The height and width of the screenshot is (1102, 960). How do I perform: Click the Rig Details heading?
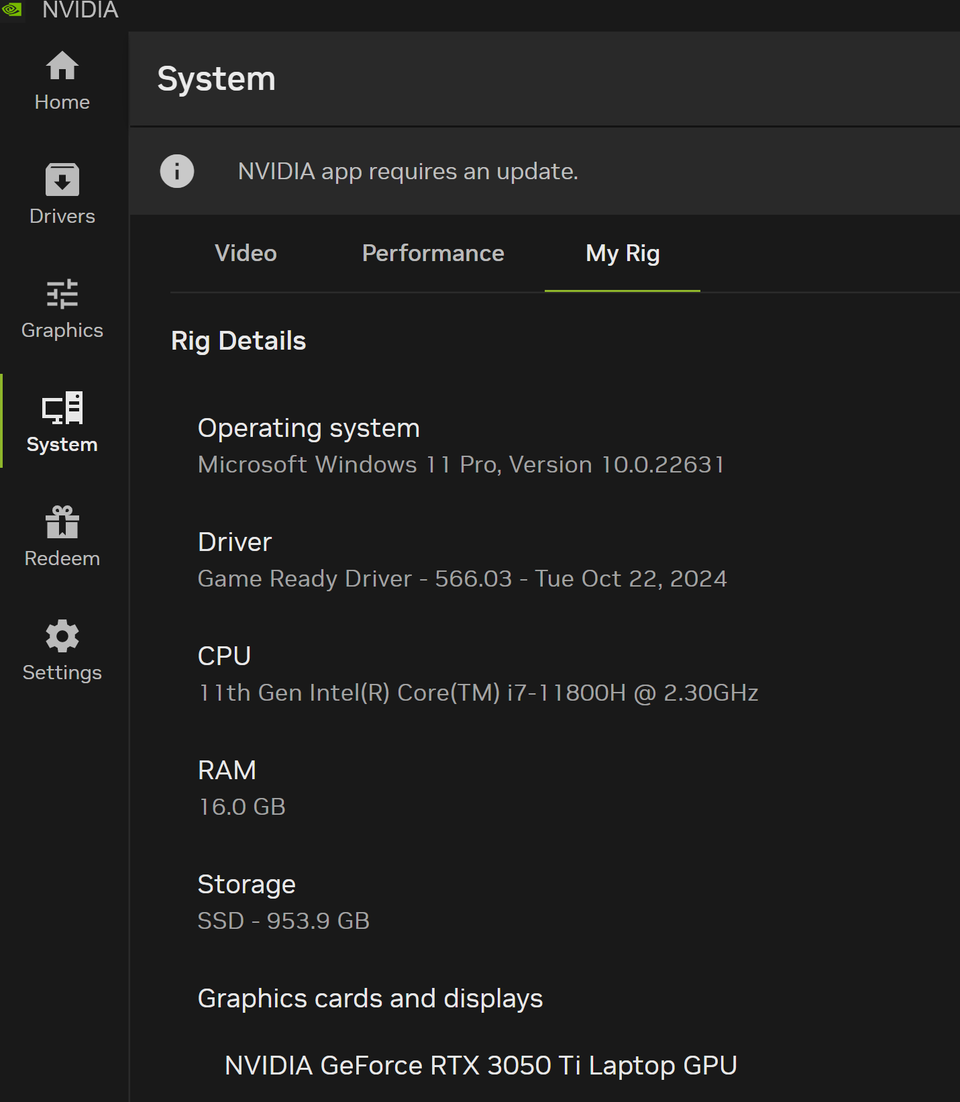click(x=238, y=341)
